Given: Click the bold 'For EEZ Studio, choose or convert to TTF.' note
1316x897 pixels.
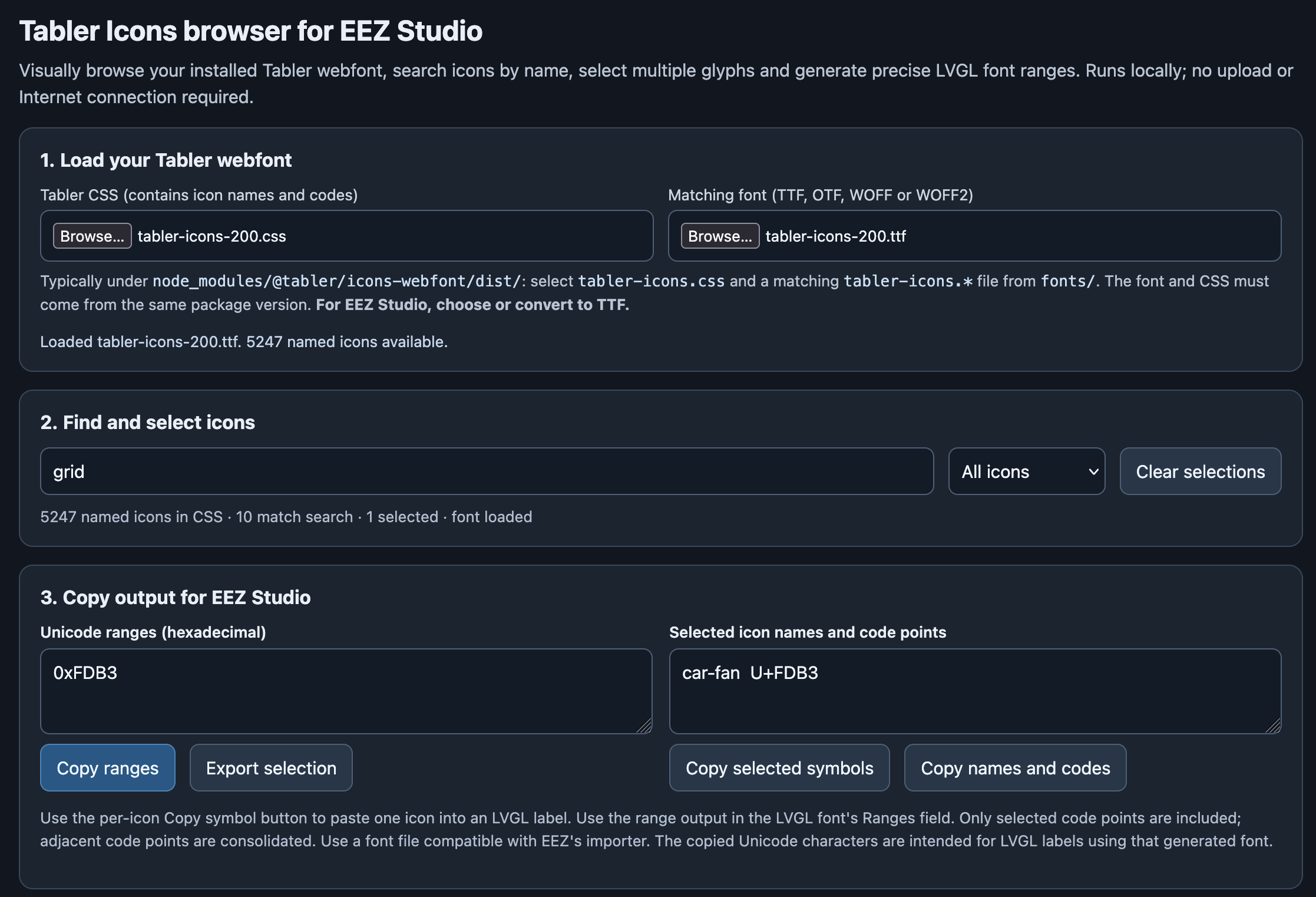Looking at the screenshot, I should (472, 305).
